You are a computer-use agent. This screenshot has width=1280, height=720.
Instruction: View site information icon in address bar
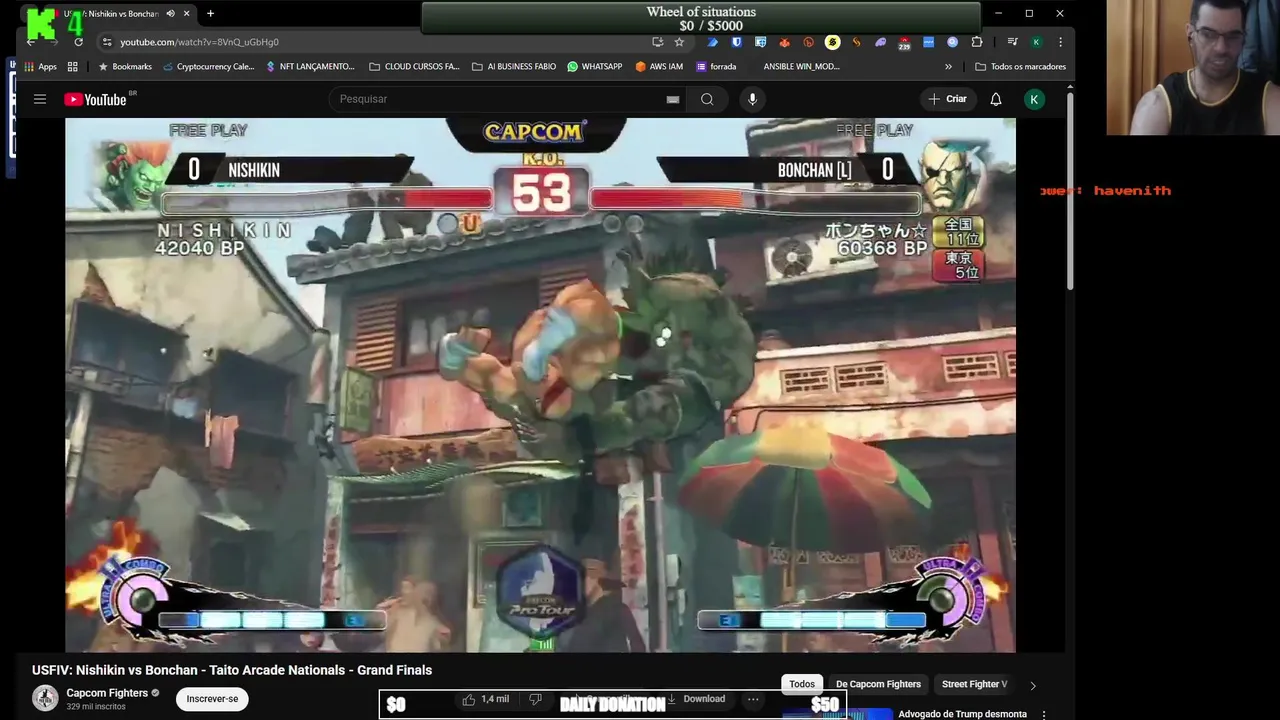pyautogui.click(x=107, y=42)
